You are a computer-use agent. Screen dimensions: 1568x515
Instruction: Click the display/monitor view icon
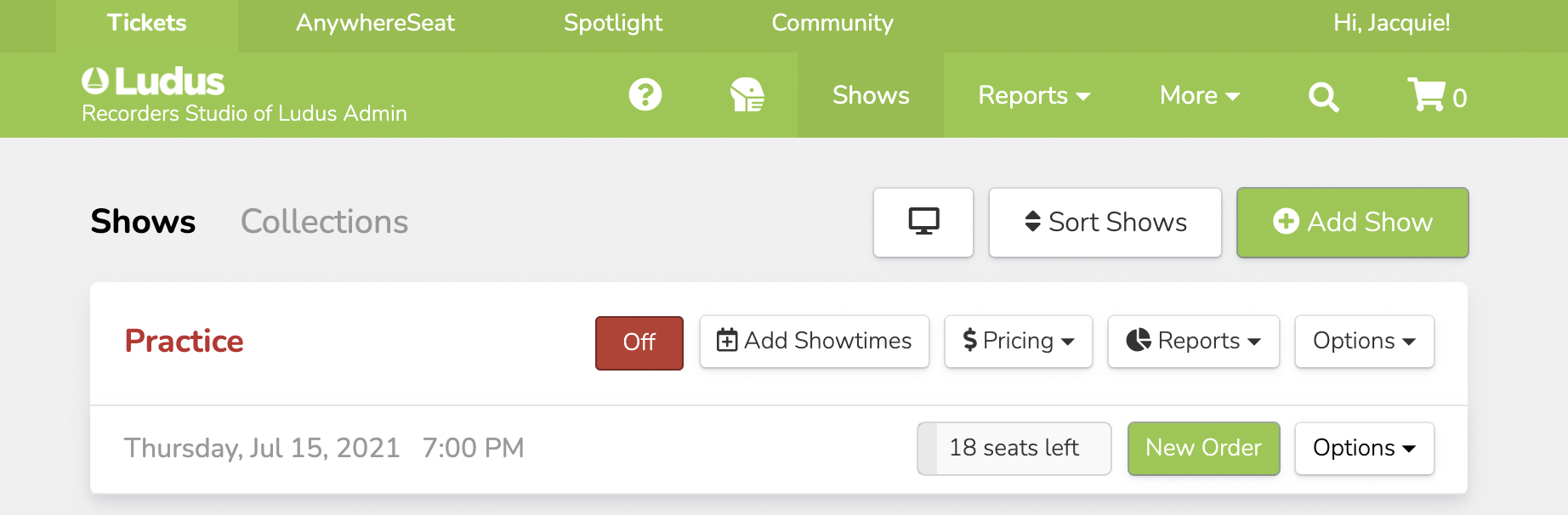click(923, 222)
